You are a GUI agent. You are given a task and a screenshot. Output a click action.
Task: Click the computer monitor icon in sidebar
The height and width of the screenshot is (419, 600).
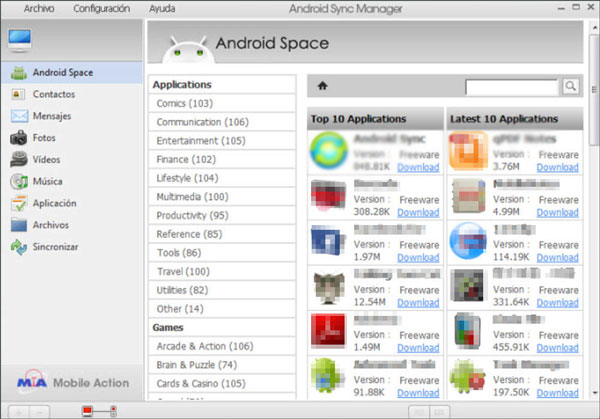click(20, 40)
